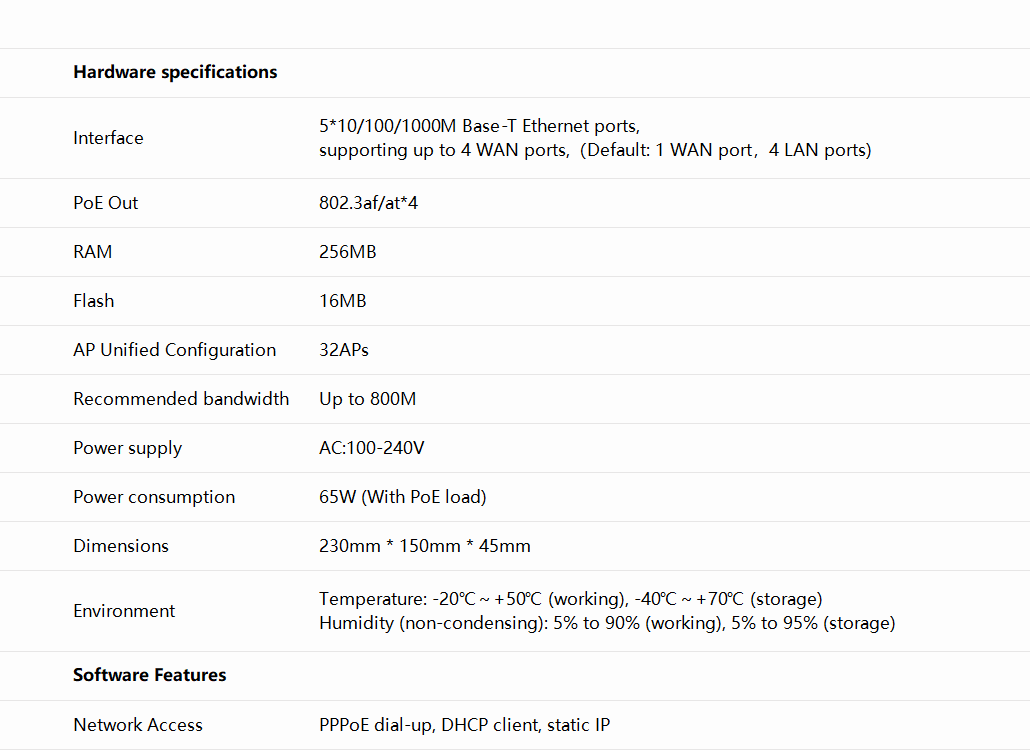Select the 5*10/100/1000M Base-T Ethernet ports text

[x=479, y=126]
